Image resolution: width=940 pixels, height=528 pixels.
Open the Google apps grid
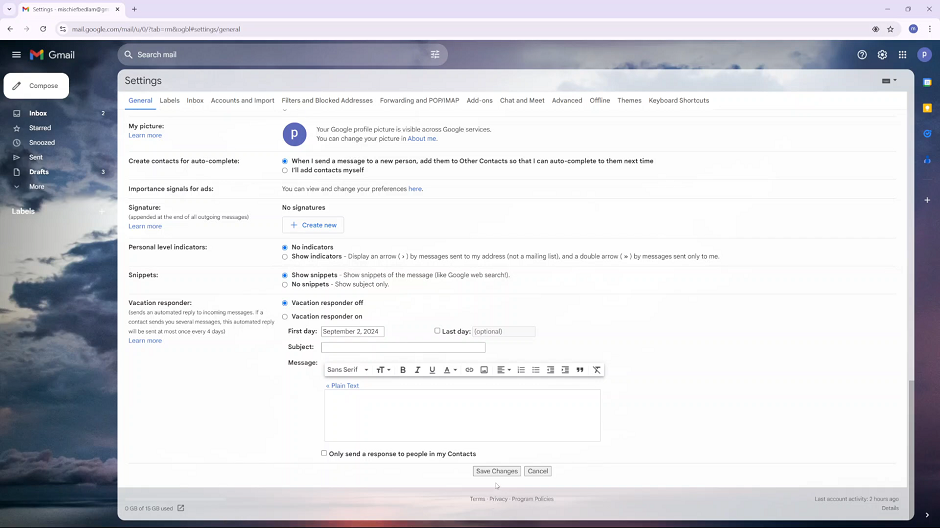tap(902, 55)
